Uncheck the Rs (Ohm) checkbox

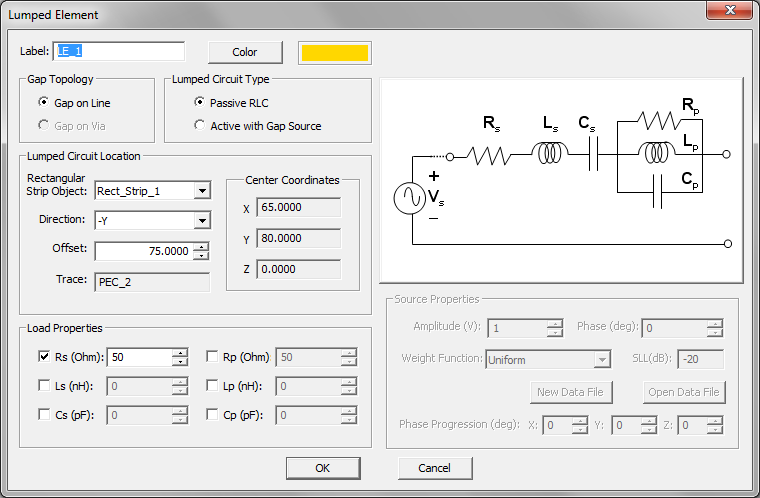click(x=44, y=356)
